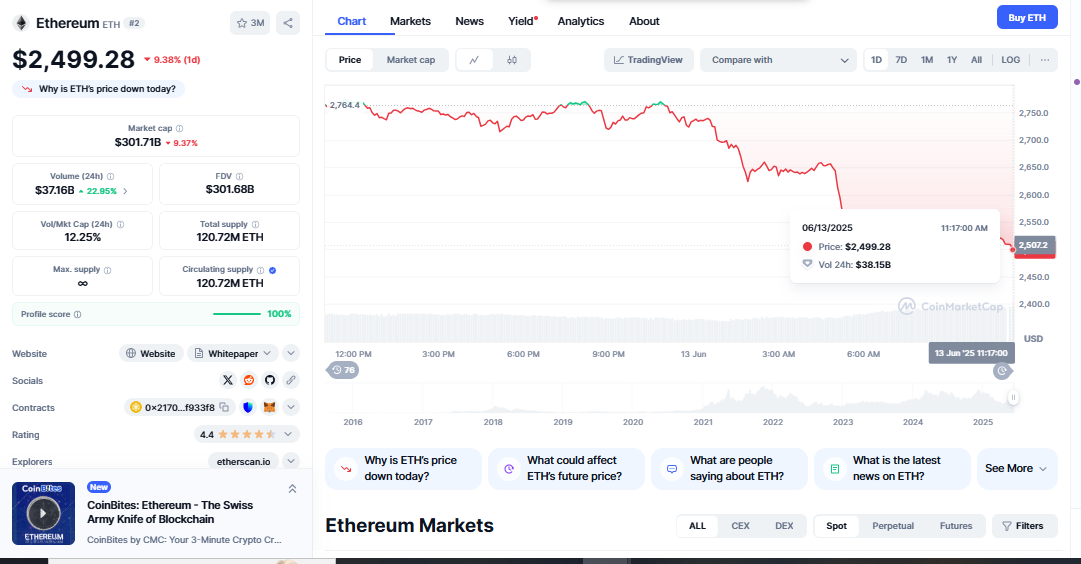
Task: Collapse the CoinBites banner chevron
Action: pos(292,489)
